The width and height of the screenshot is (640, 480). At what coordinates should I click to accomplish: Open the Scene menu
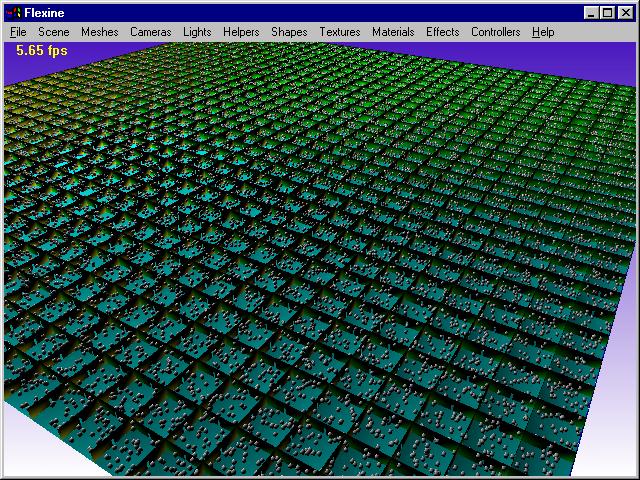click(53, 32)
